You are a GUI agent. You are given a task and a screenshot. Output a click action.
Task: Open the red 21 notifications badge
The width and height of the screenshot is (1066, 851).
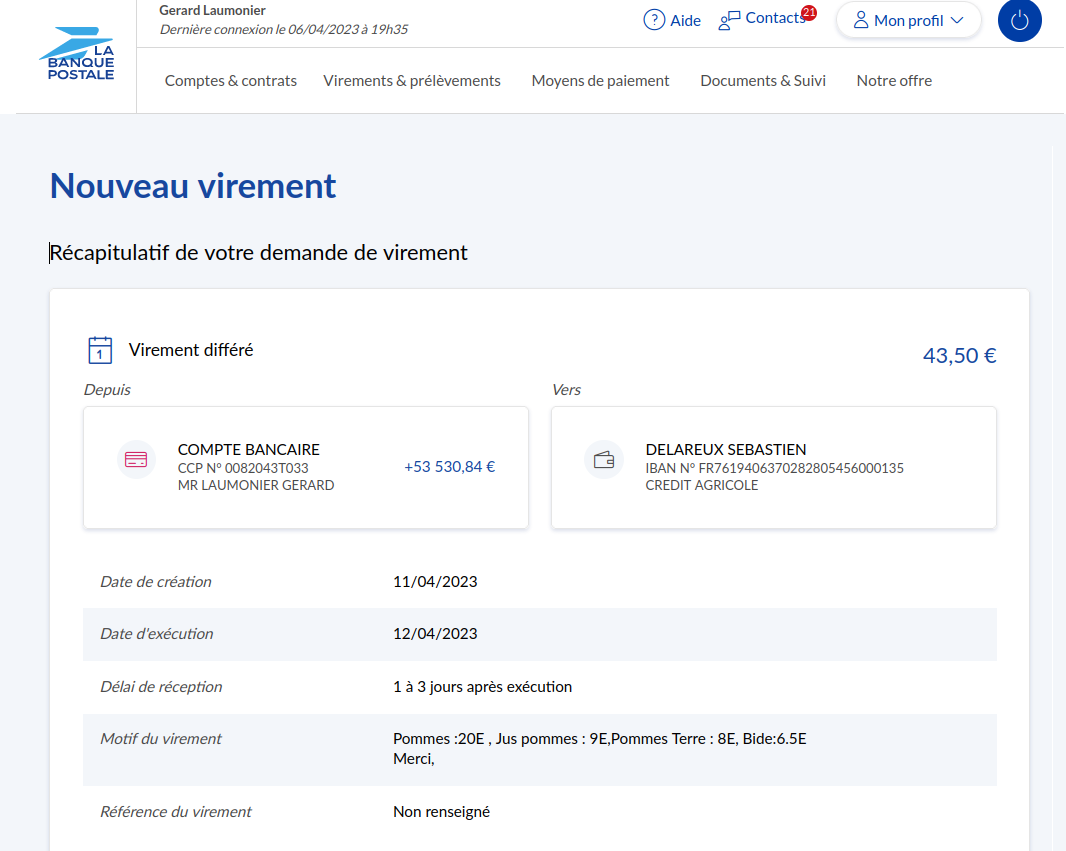tap(809, 13)
